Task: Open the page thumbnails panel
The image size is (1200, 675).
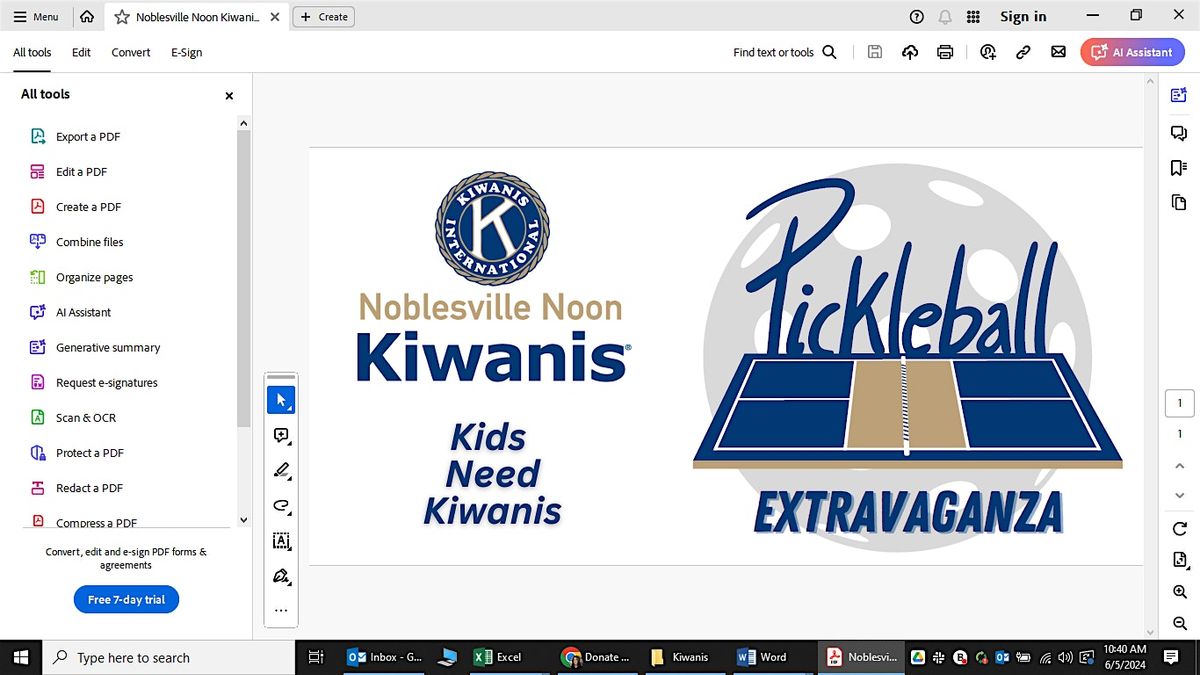Action: pos(1179,203)
